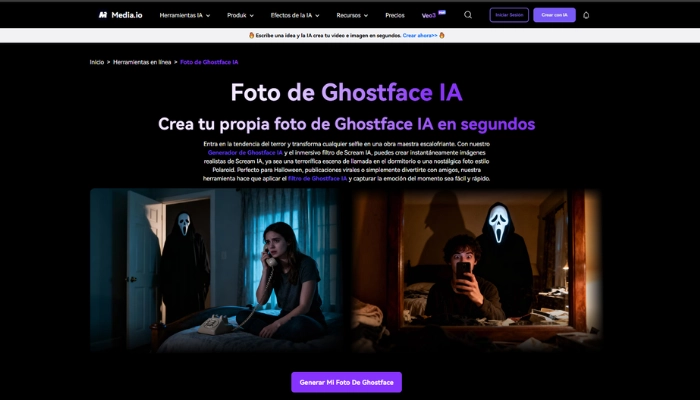This screenshot has height=400, width=700.
Task: Click the Media.io logo
Action: (x=120, y=15)
